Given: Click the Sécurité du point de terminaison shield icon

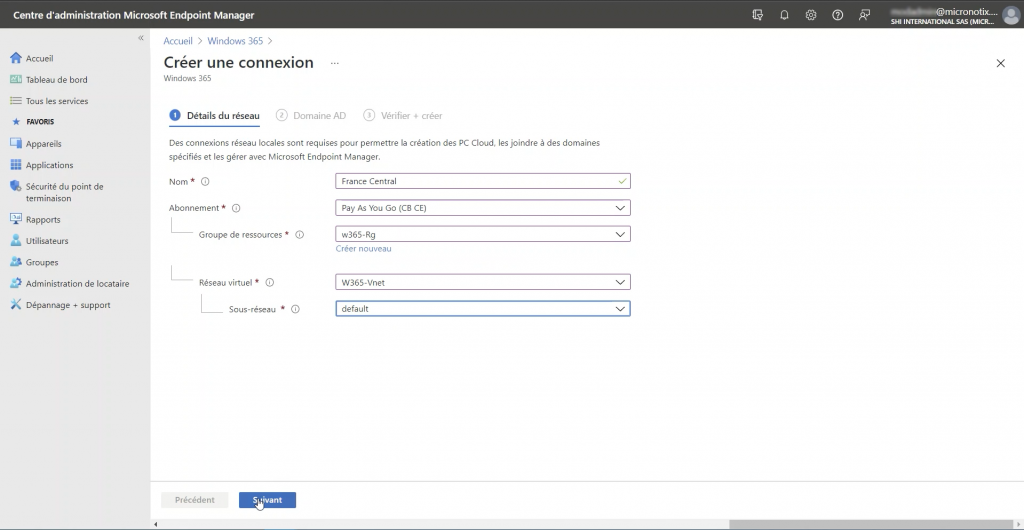Looking at the screenshot, I should (x=16, y=187).
